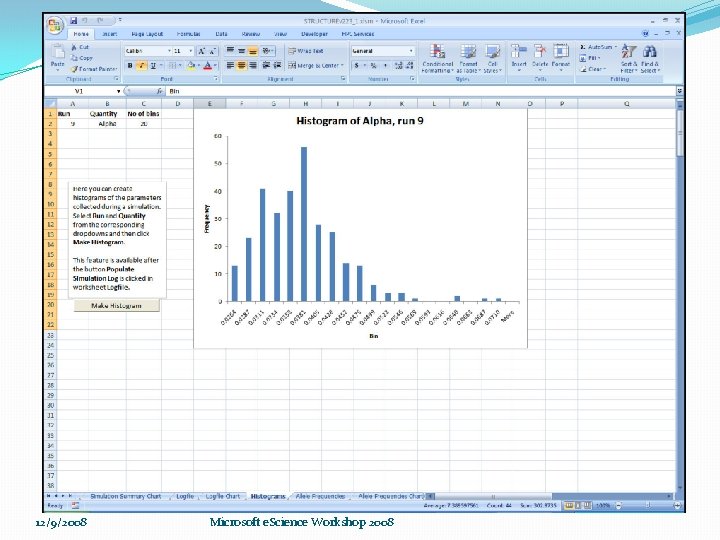Switch to Normal view in status bar
The image size is (720, 540).
click(x=568, y=506)
